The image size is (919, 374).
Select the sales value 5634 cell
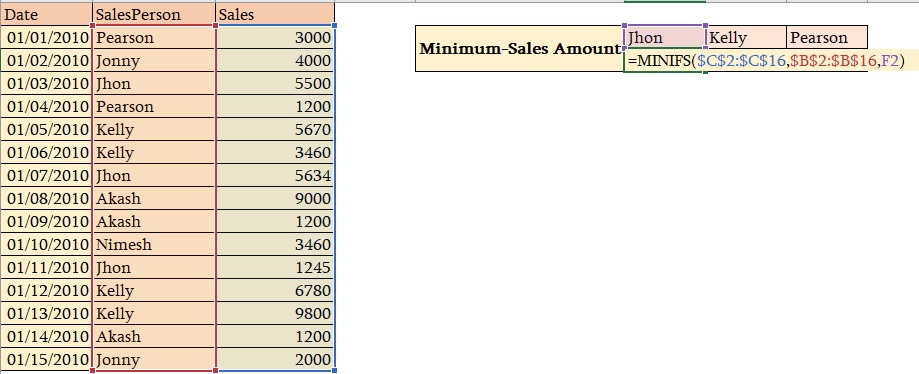pos(275,176)
